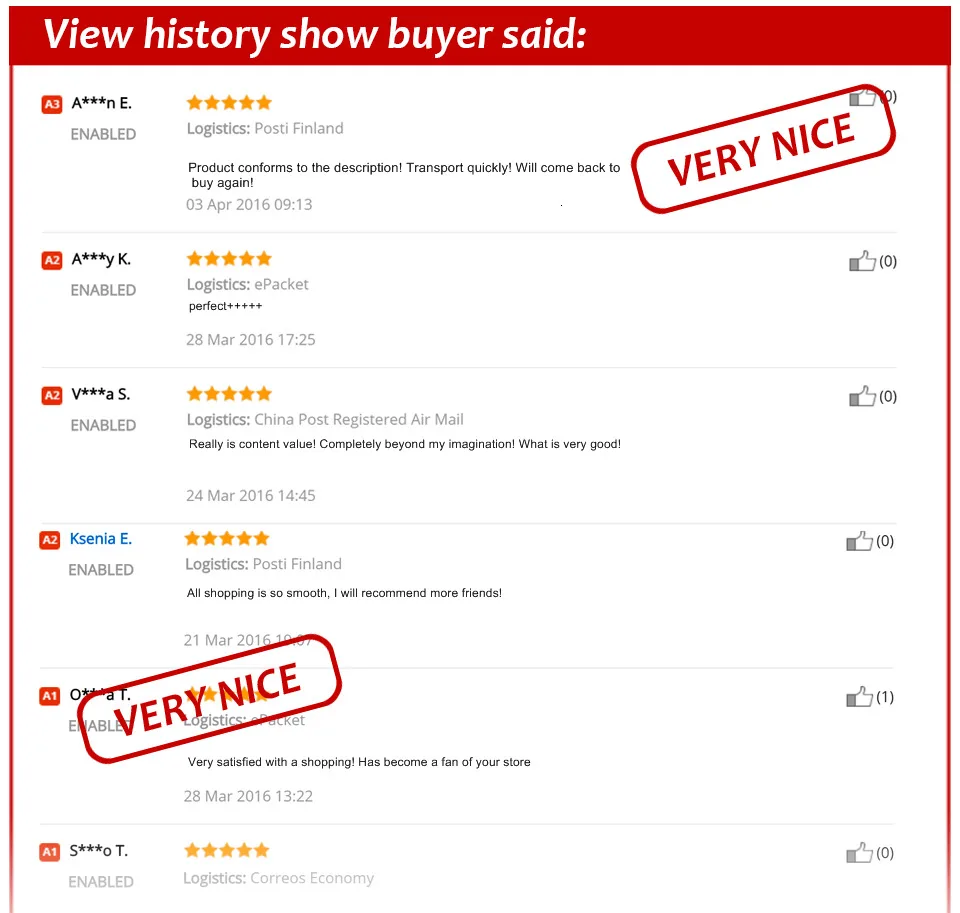Click the V***a S. buyer name

[101, 394]
